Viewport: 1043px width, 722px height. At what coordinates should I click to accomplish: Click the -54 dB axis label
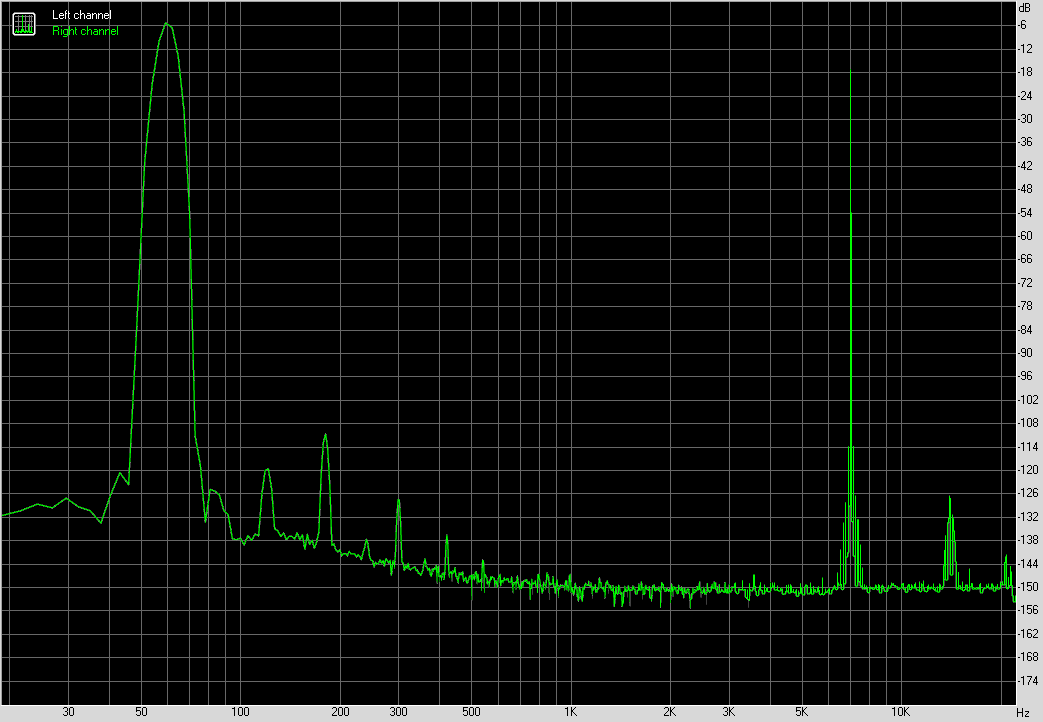pyautogui.click(x=1026, y=212)
